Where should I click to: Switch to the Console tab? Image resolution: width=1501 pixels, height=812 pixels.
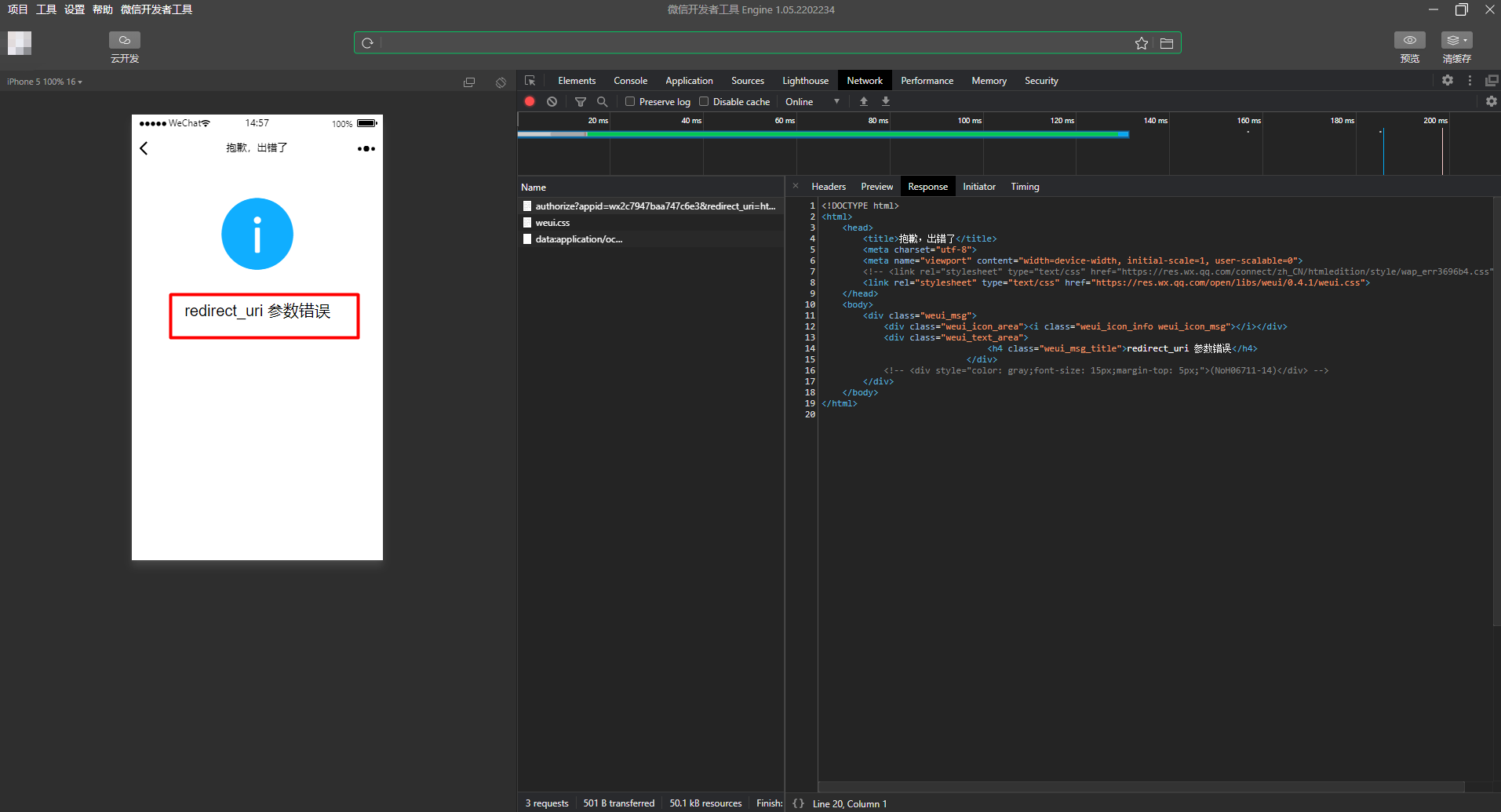[x=630, y=81]
